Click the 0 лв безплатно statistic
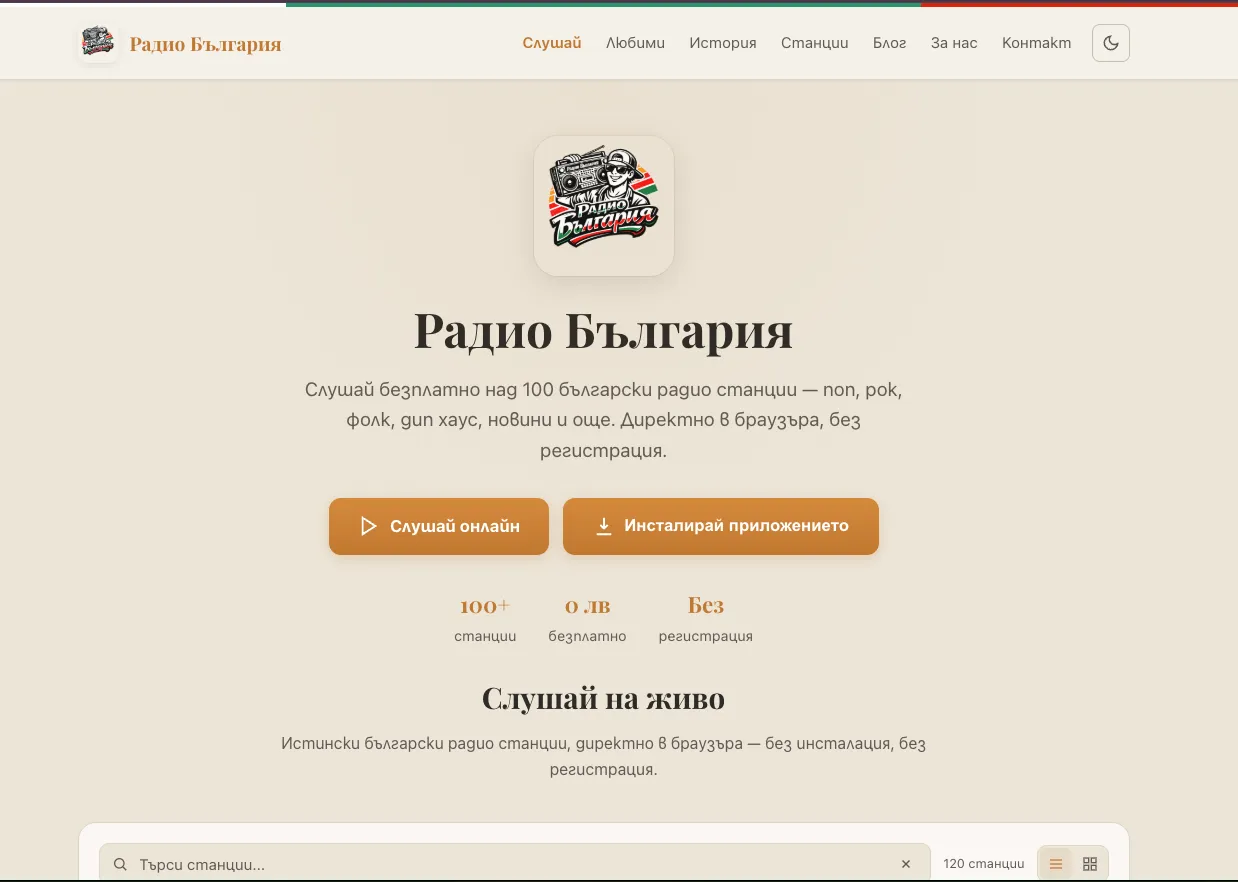The width and height of the screenshot is (1238, 882). [x=588, y=619]
